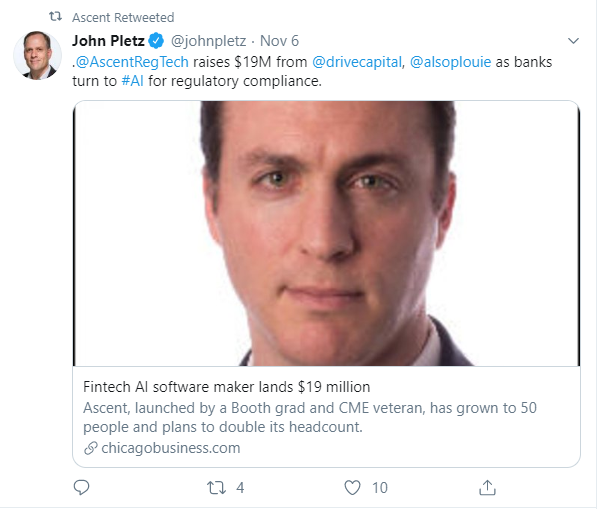The width and height of the screenshot is (597, 509).
Task: Open the article preview portrait image
Action: coord(326,233)
